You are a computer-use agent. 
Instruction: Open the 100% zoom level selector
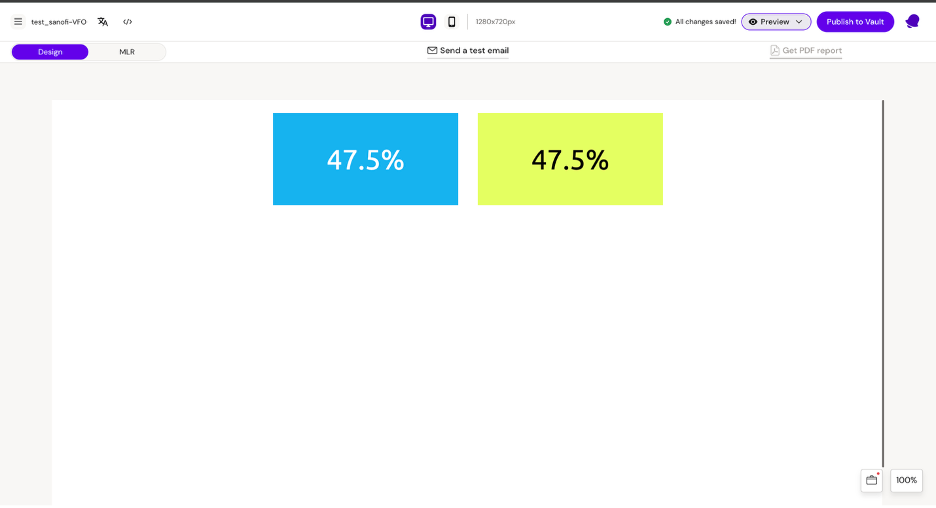(906, 480)
